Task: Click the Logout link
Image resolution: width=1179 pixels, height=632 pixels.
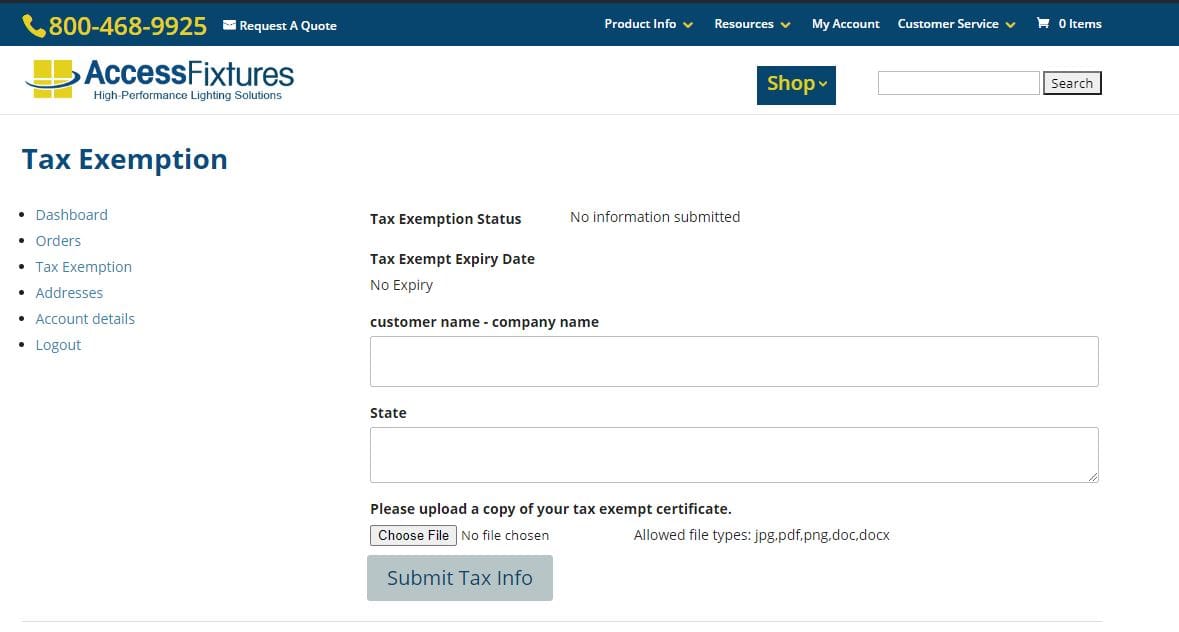Action: point(58,345)
